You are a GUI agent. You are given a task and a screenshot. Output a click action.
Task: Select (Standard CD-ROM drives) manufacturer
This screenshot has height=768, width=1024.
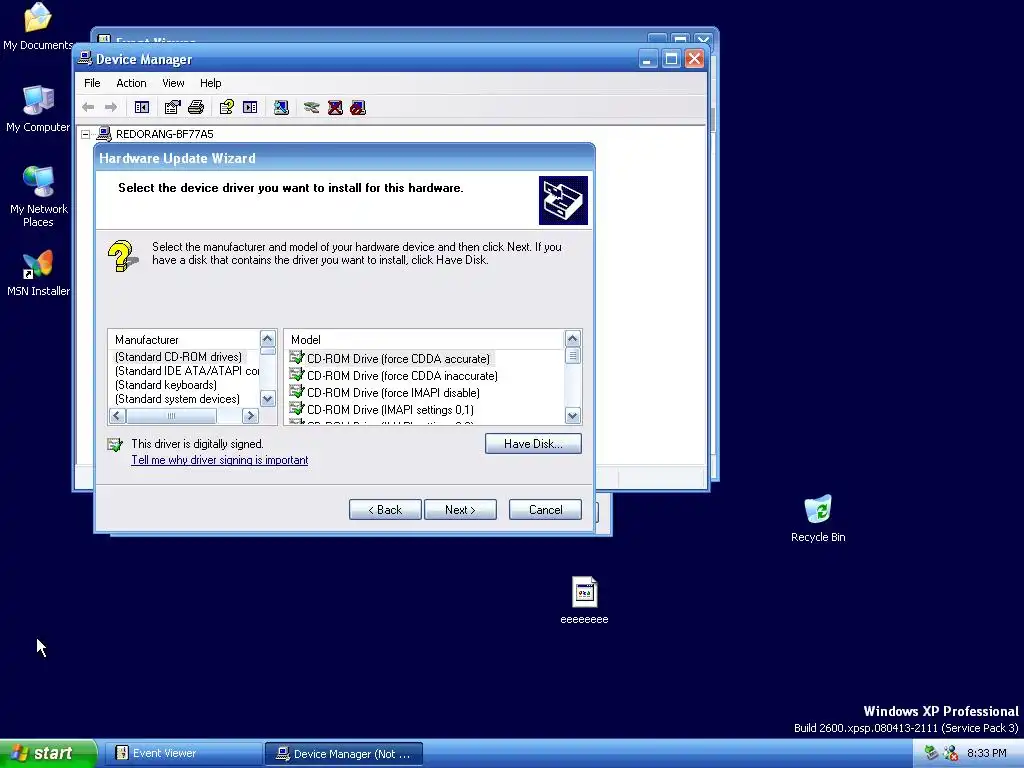178,357
